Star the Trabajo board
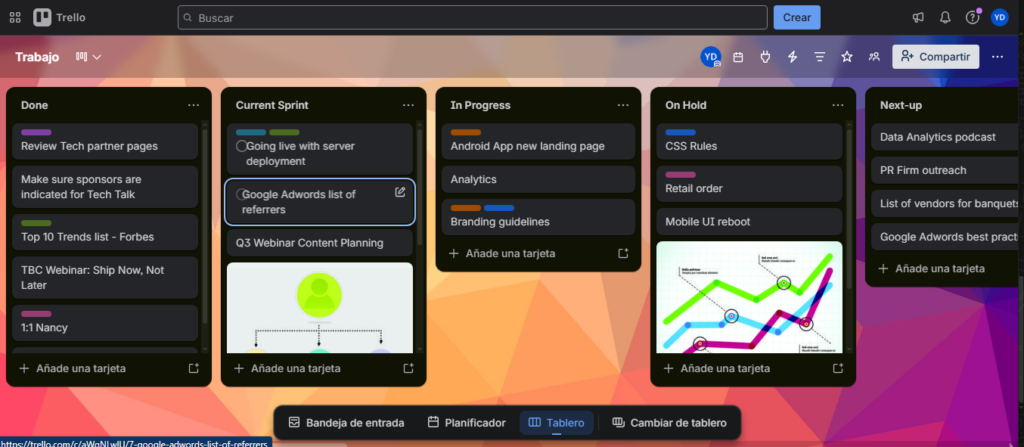This screenshot has width=1024, height=447. 847,57
